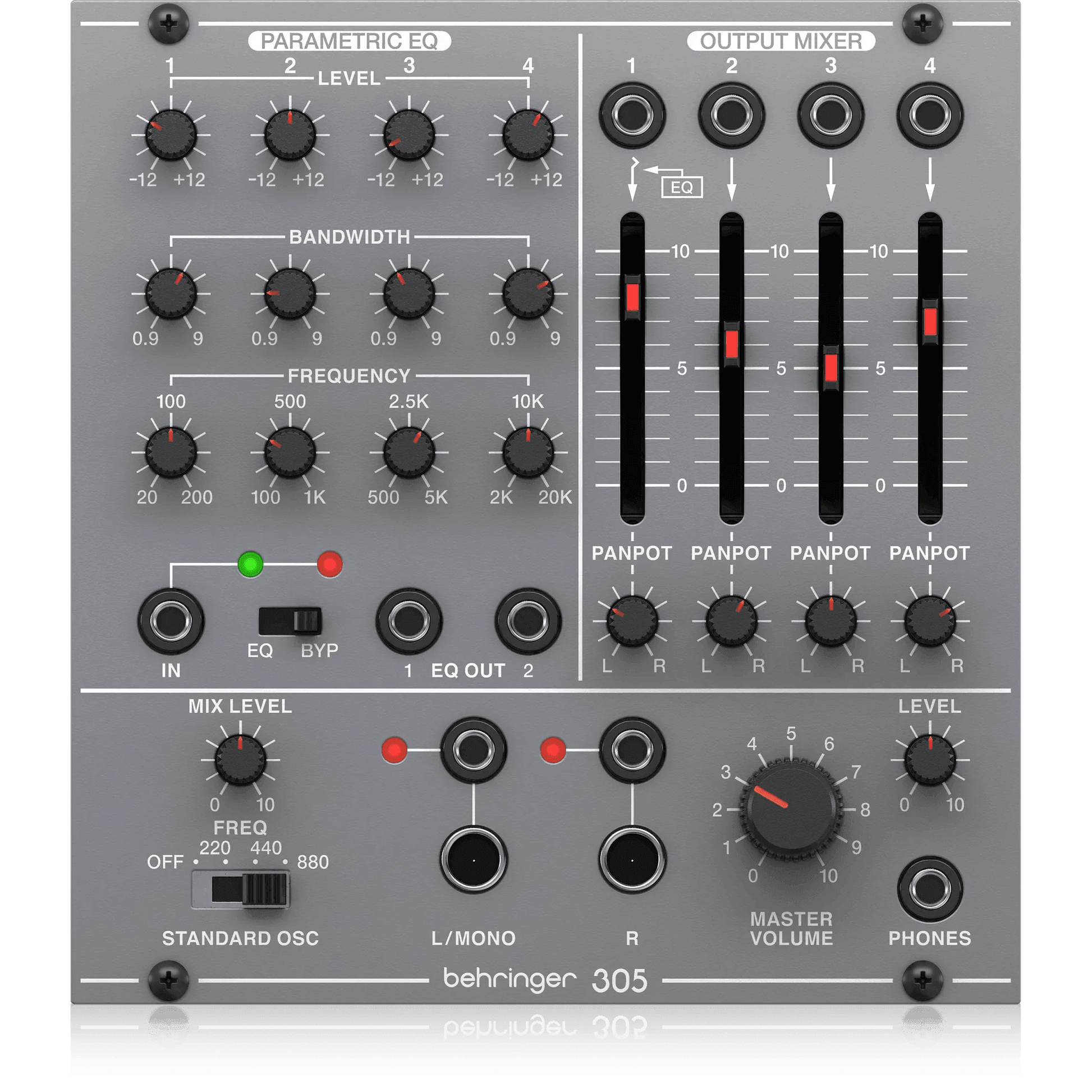Click channel 2 PANPOT knob

(731, 621)
